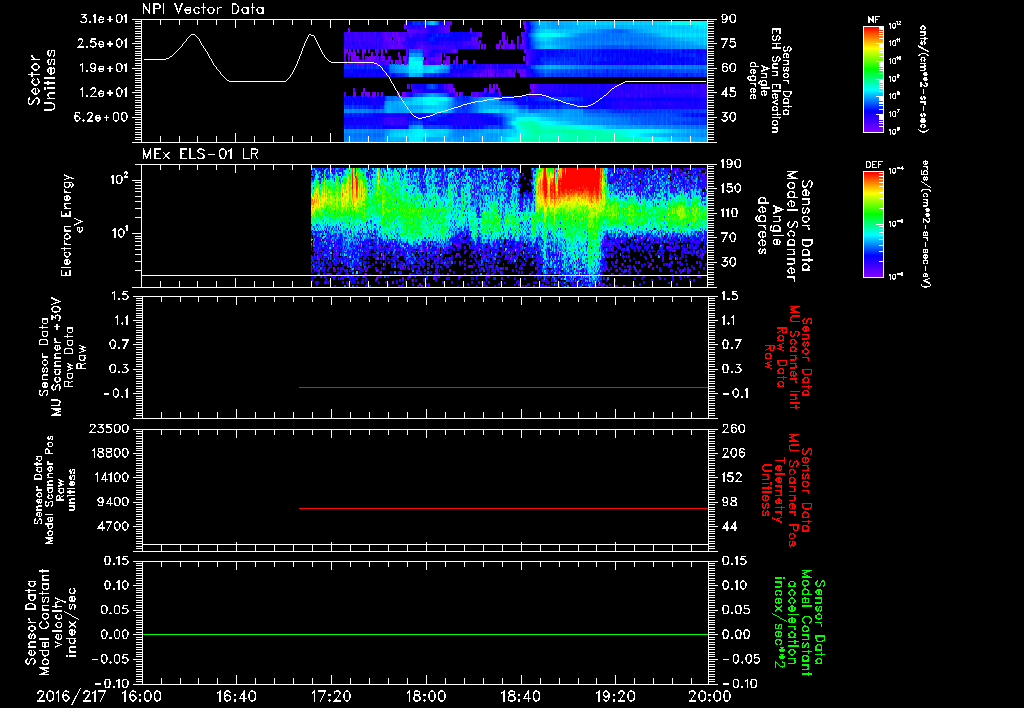Click the '1.2e+01' sector tick value
The height and width of the screenshot is (708, 1024).
104,93
